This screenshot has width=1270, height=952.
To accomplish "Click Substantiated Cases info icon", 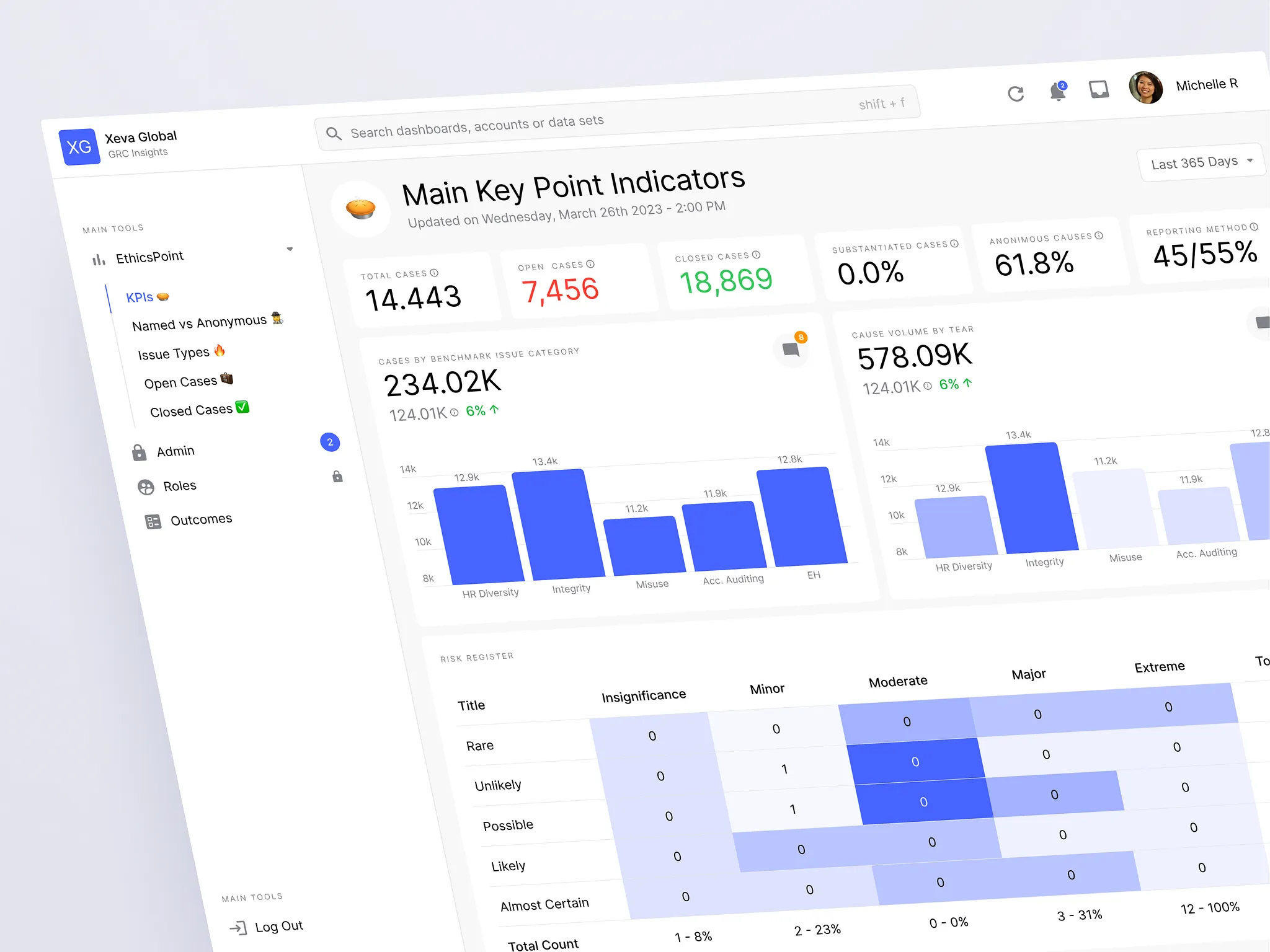I will pyautogui.click(x=954, y=244).
